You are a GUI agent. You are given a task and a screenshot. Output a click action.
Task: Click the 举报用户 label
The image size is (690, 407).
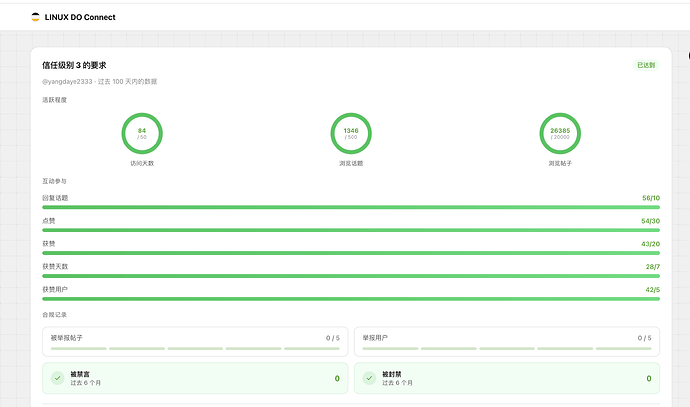(x=375, y=338)
